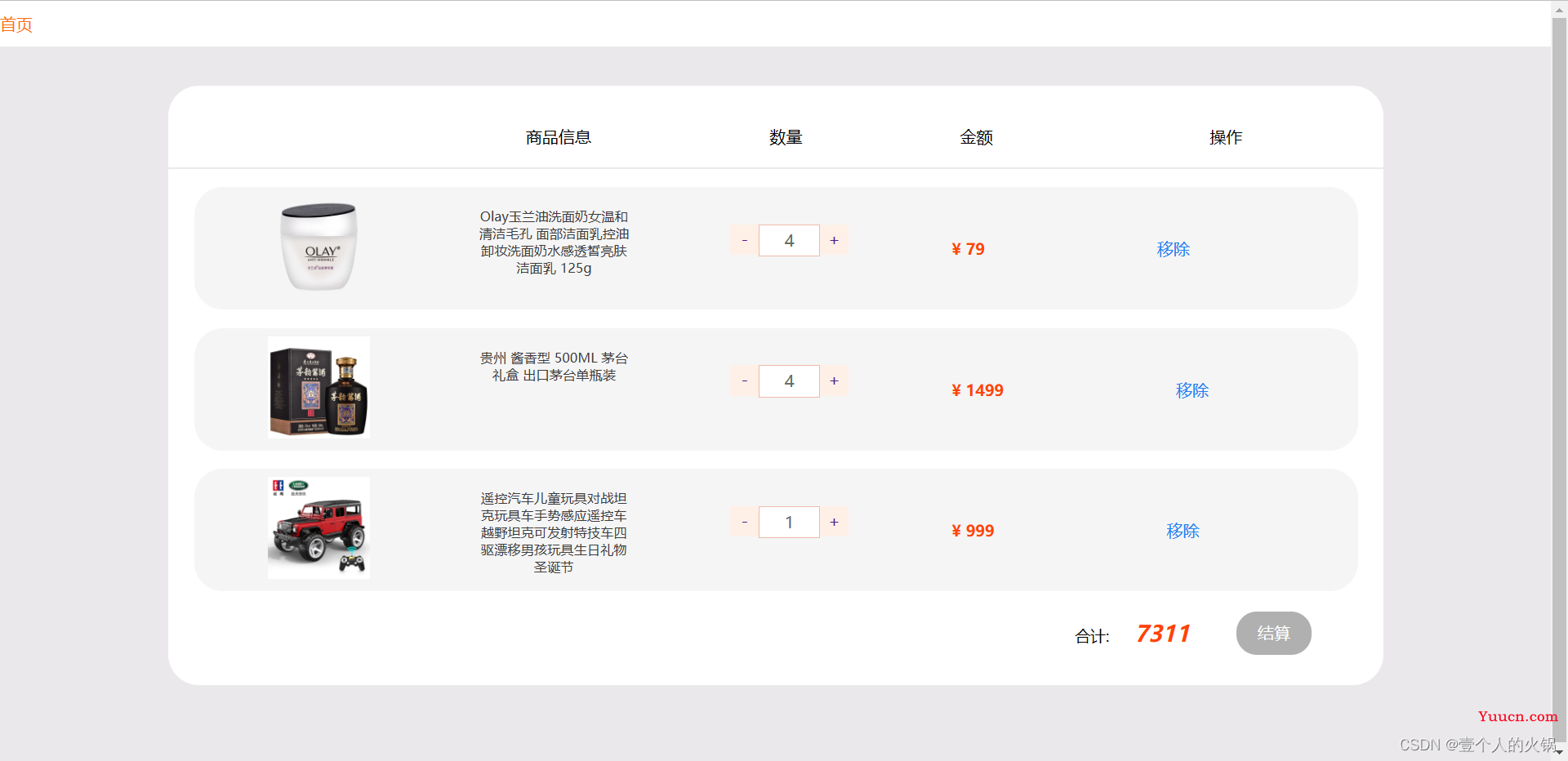The width and height of the screenshot is (1568, 761).
Task: Select the 贵州 酱香型 500ML 茅台 description
Action: [554, 367]
